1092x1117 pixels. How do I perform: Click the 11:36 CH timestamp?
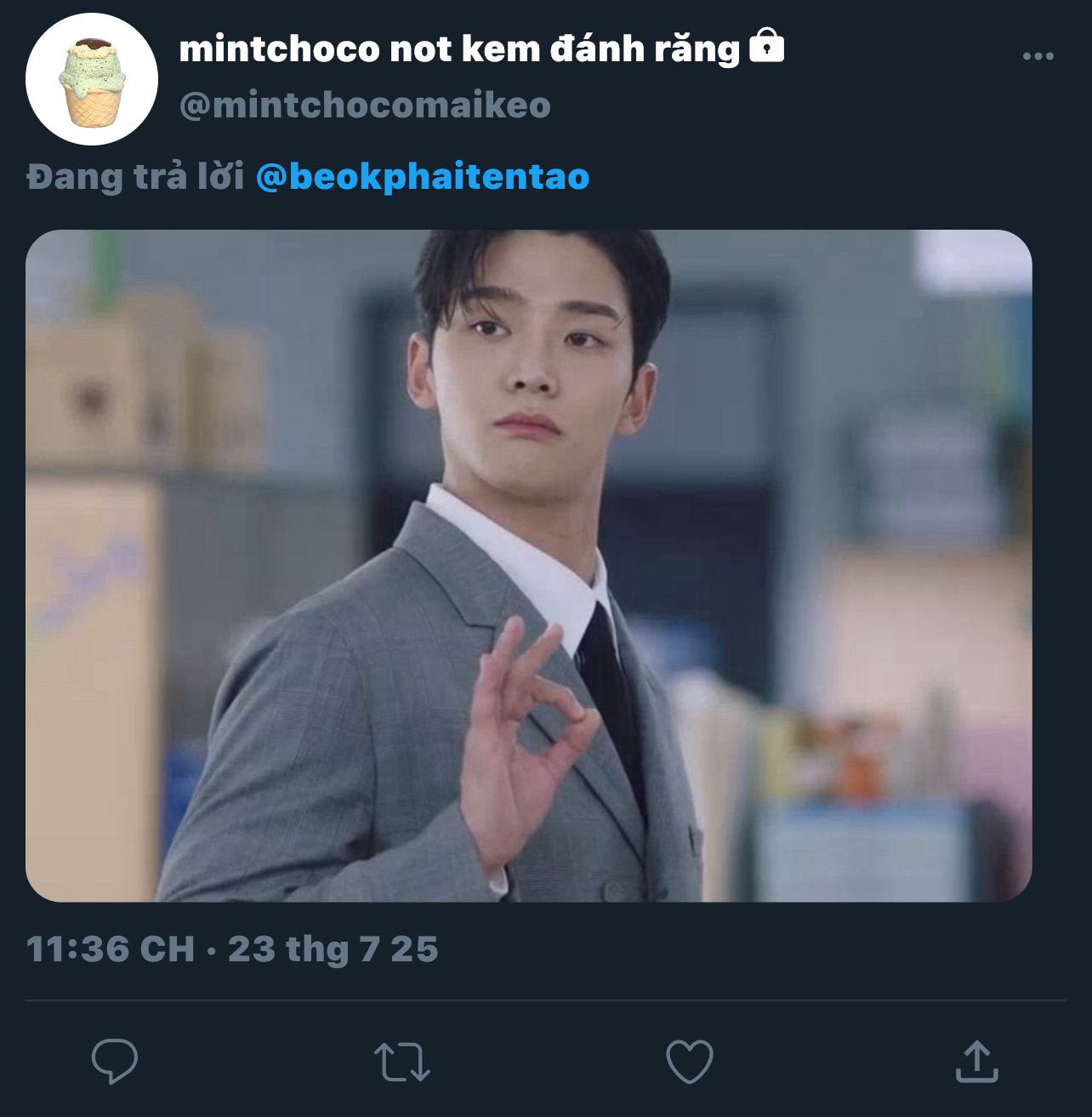[x=111, y=949]
